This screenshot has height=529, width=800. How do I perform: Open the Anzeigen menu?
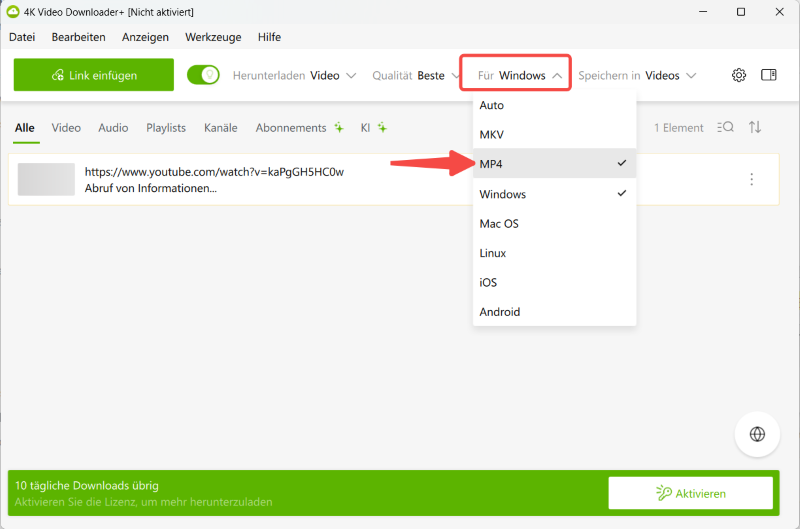coord(145,37)
